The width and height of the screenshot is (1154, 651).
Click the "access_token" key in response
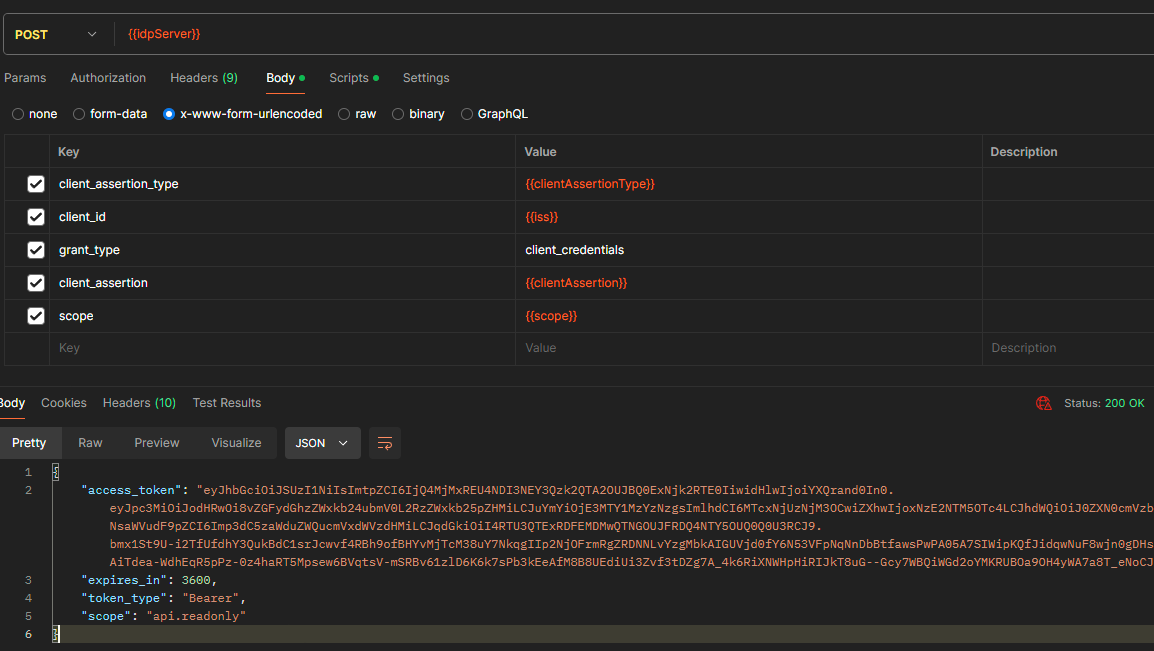click(132, 490)
